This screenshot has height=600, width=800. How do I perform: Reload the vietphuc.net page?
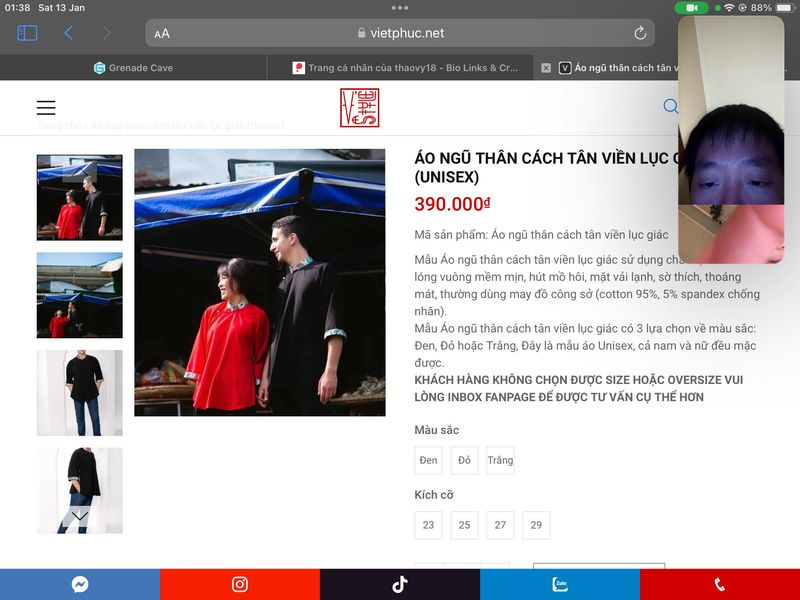click(640, 33)
